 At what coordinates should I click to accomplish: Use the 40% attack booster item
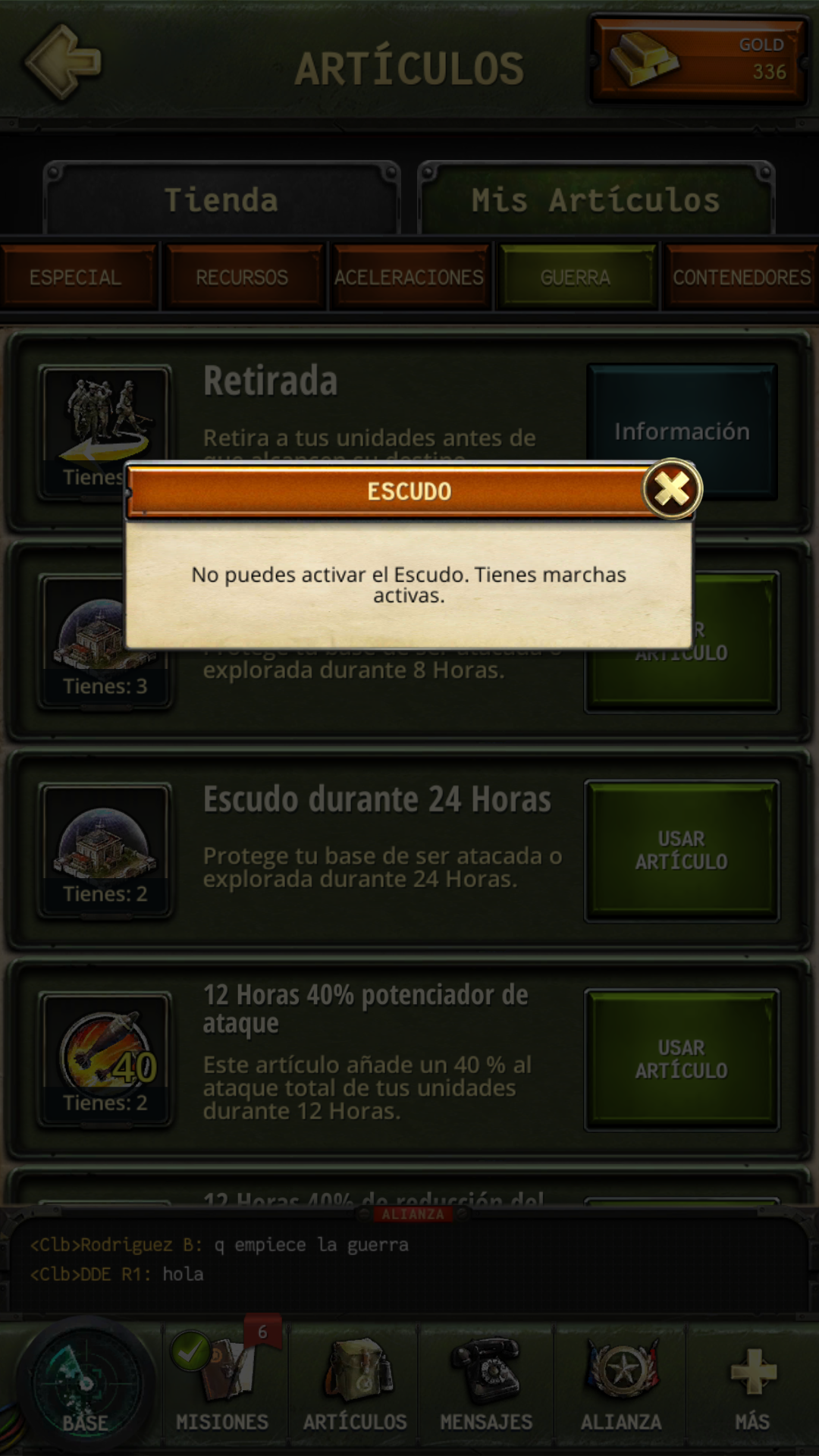pyautogui.click(x=681, y=1059)
